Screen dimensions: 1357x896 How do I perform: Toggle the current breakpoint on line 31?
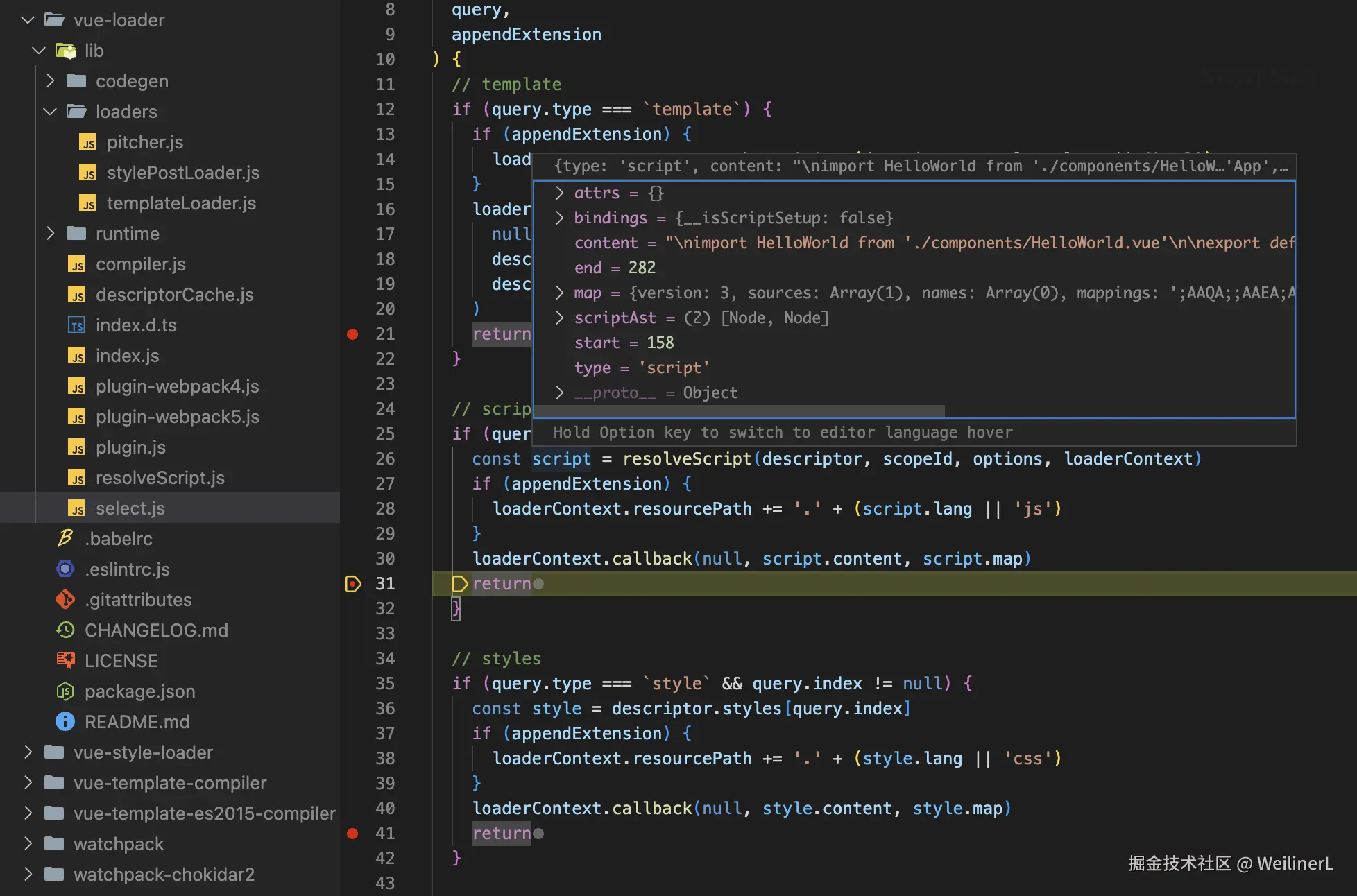(x=352, y=584)
